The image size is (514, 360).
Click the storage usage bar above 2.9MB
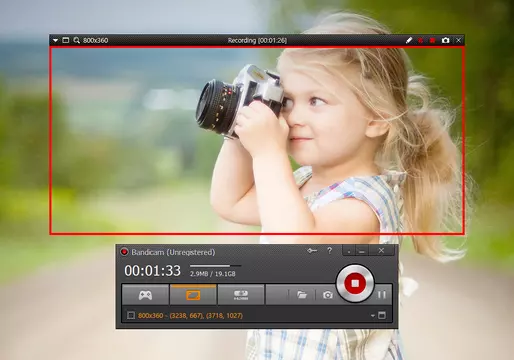[x=215, y=266]
